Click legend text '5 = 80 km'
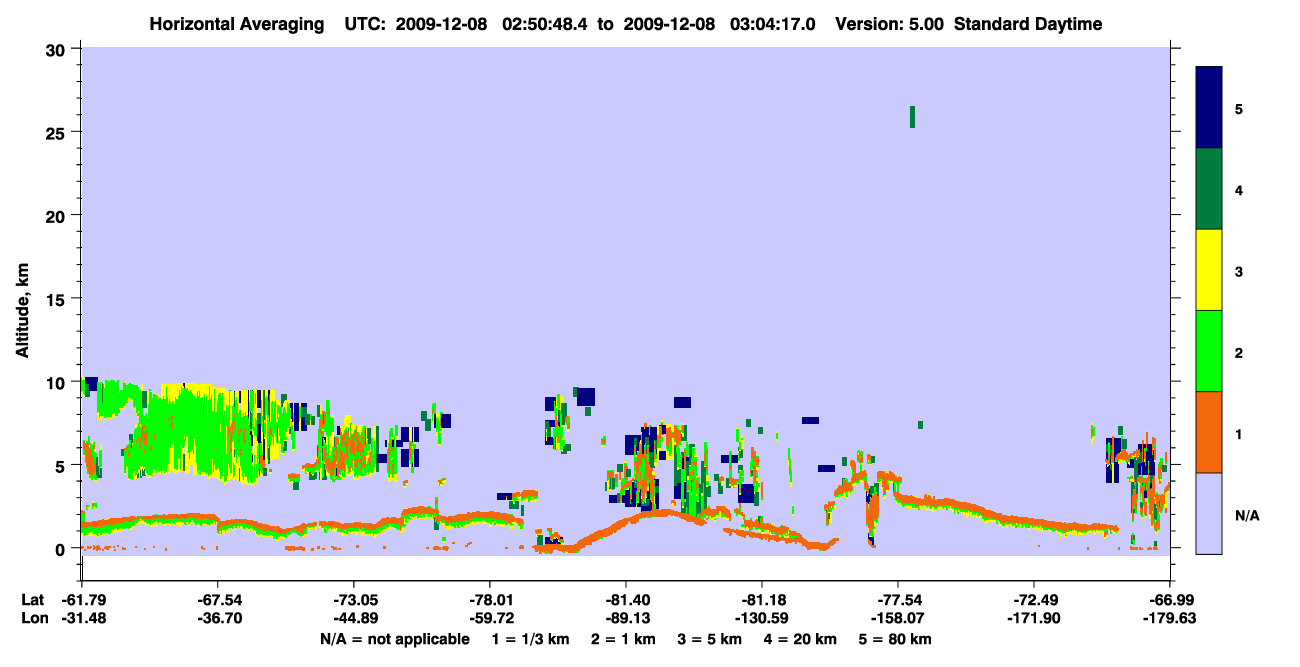This screenshot has height=667, width=1300. tap(896, 639)
